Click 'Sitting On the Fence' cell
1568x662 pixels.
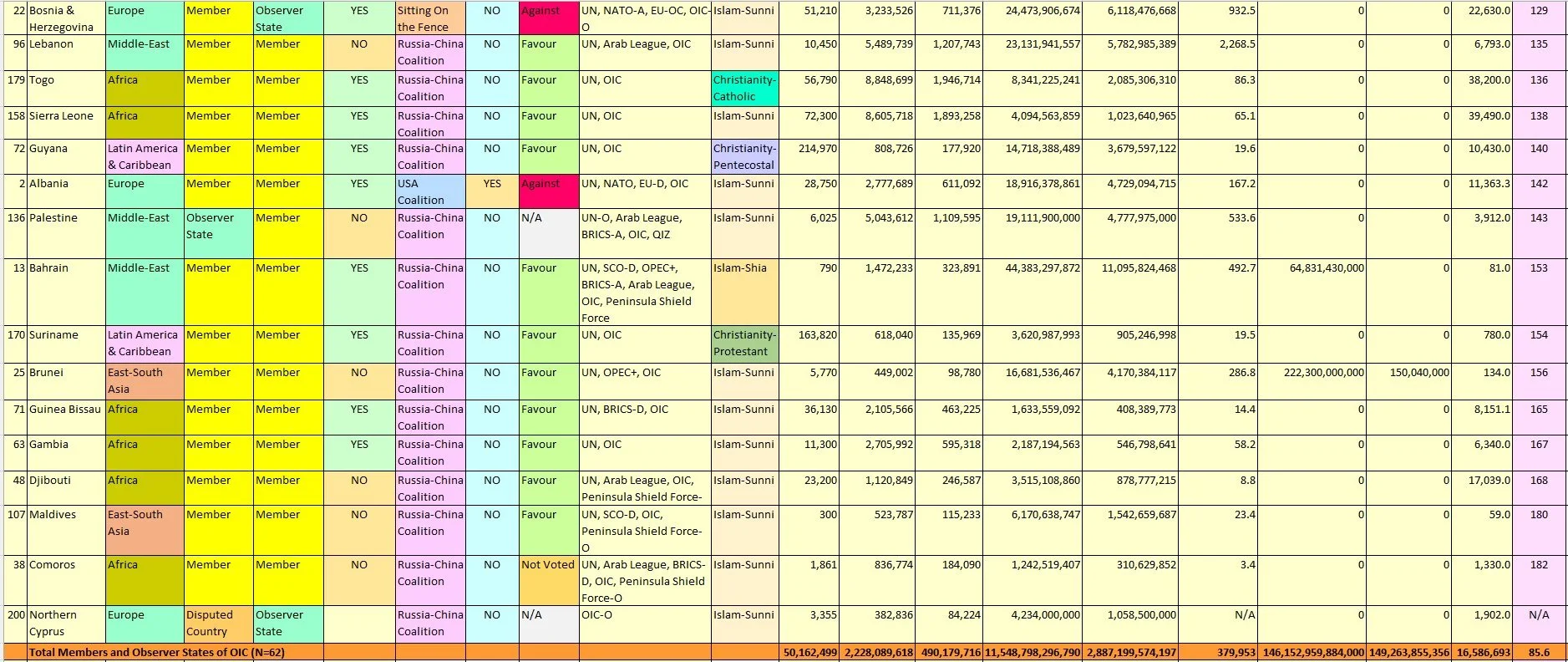point(430,18)
